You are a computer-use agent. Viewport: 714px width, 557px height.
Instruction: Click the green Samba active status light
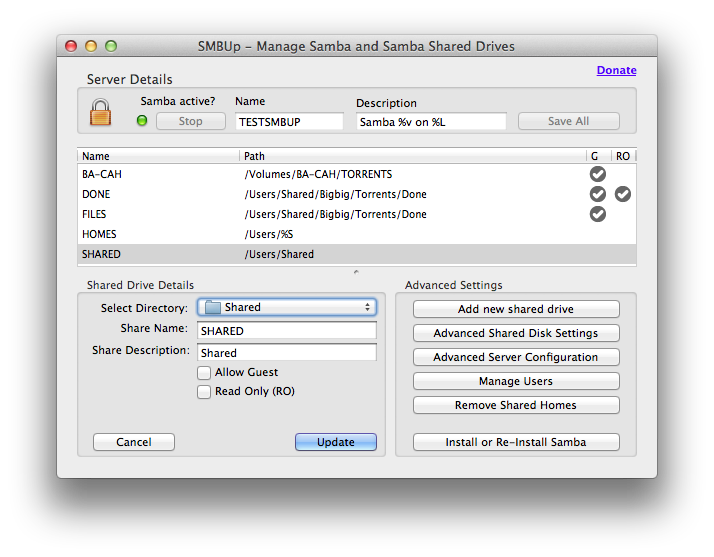click(142, 121)
